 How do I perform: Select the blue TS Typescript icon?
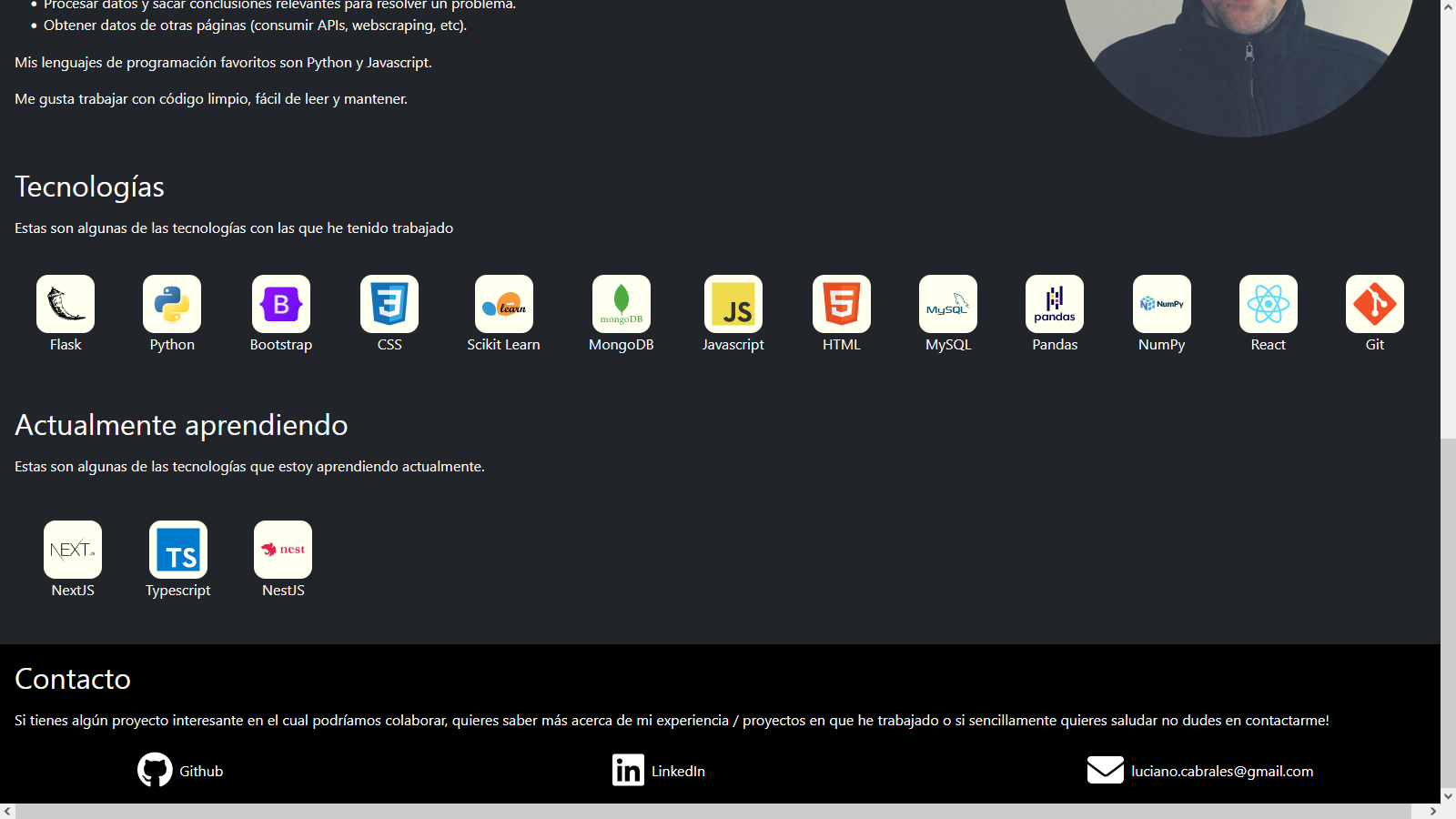pos(178,550)
